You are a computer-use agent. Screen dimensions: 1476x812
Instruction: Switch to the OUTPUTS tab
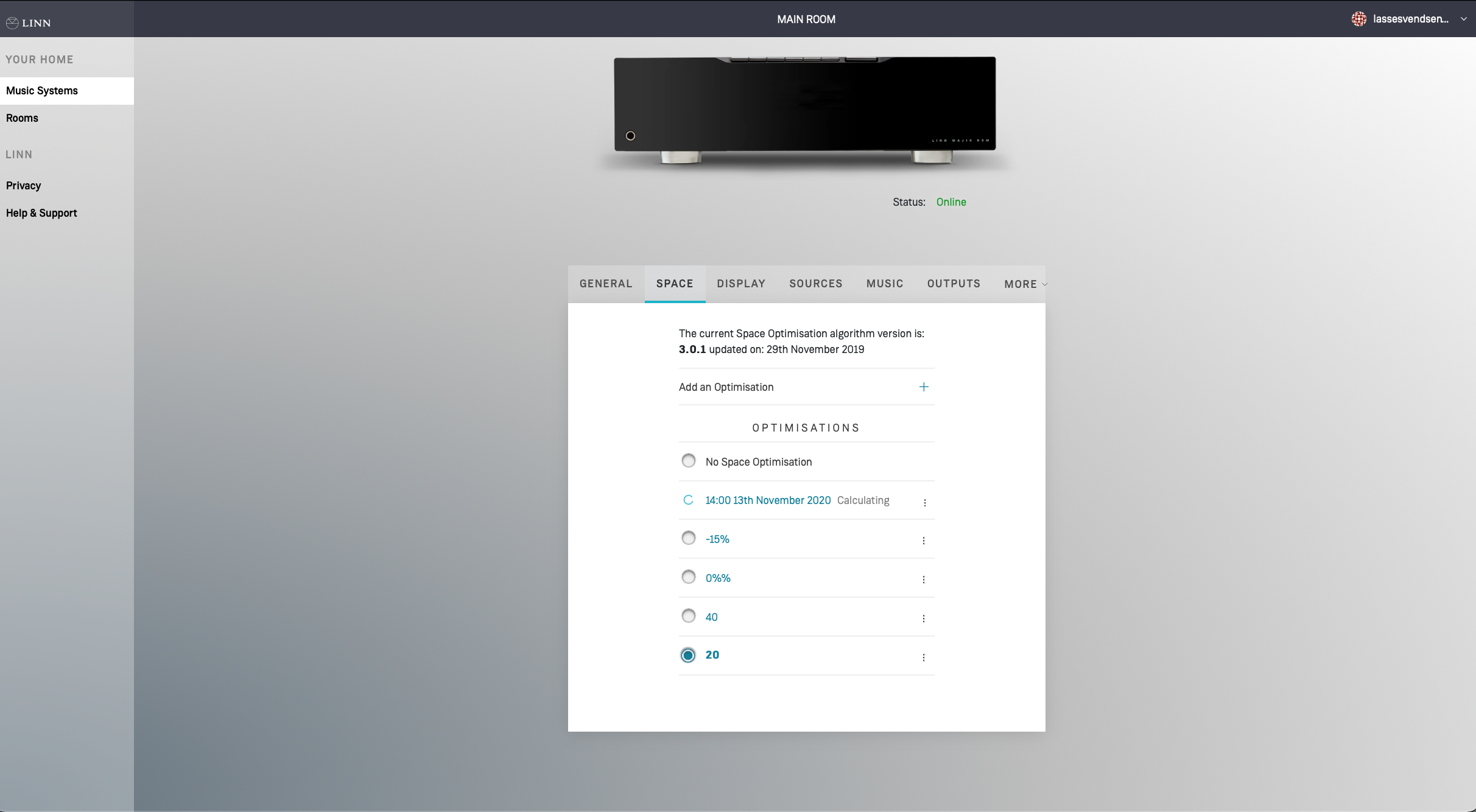pyautogui.click(x=954, y=284)
